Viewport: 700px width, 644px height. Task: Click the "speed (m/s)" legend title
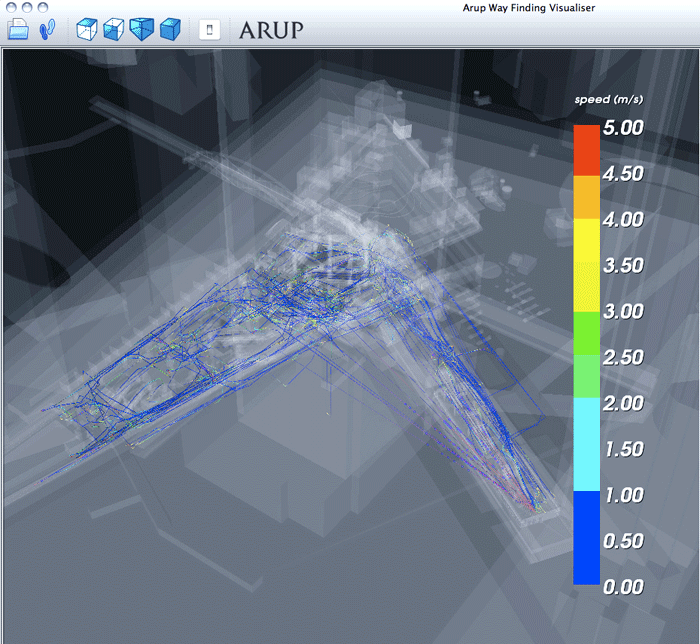(x=607, y=101)
